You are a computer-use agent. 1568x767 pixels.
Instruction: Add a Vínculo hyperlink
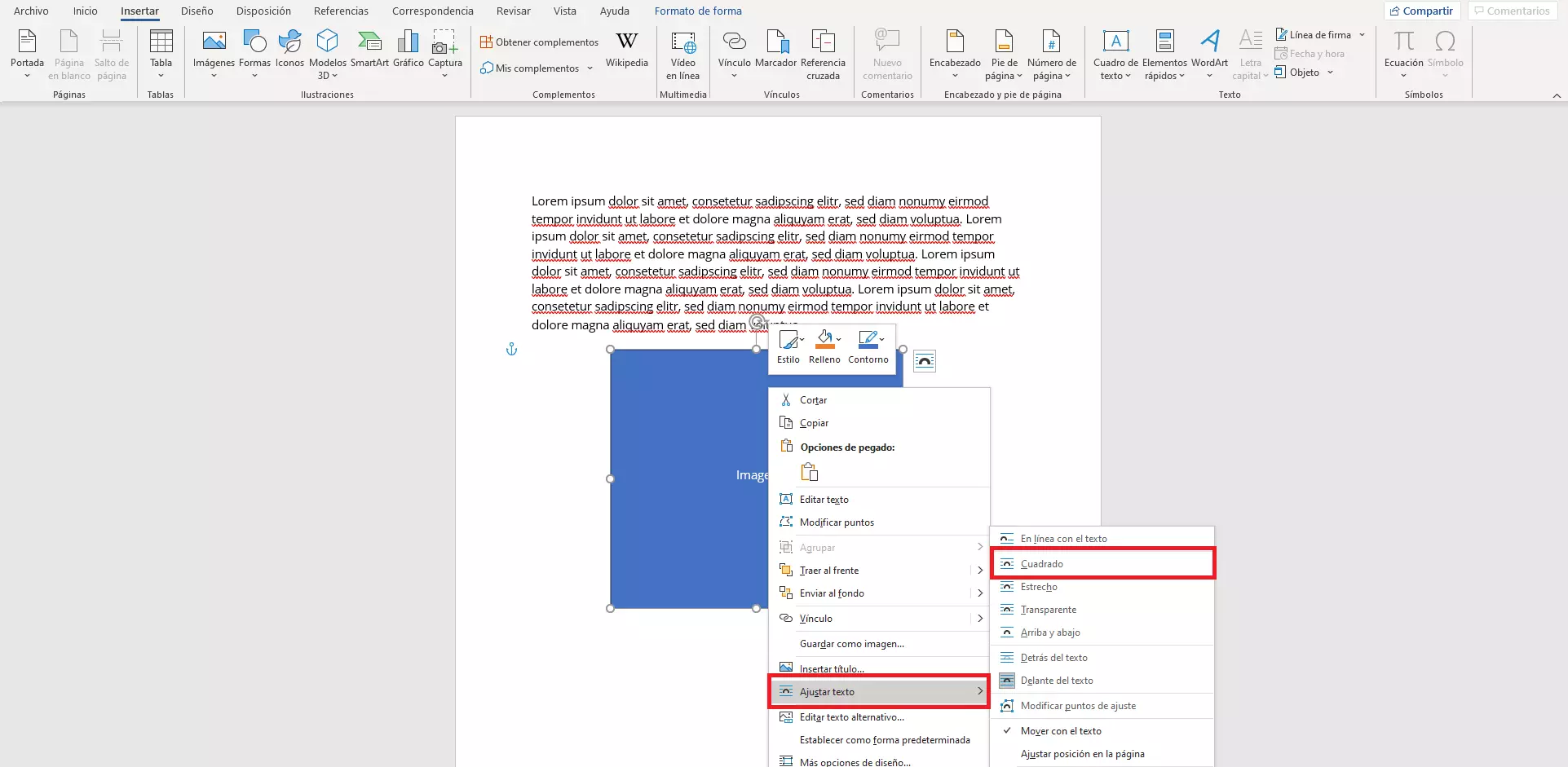tap(734, 54)
